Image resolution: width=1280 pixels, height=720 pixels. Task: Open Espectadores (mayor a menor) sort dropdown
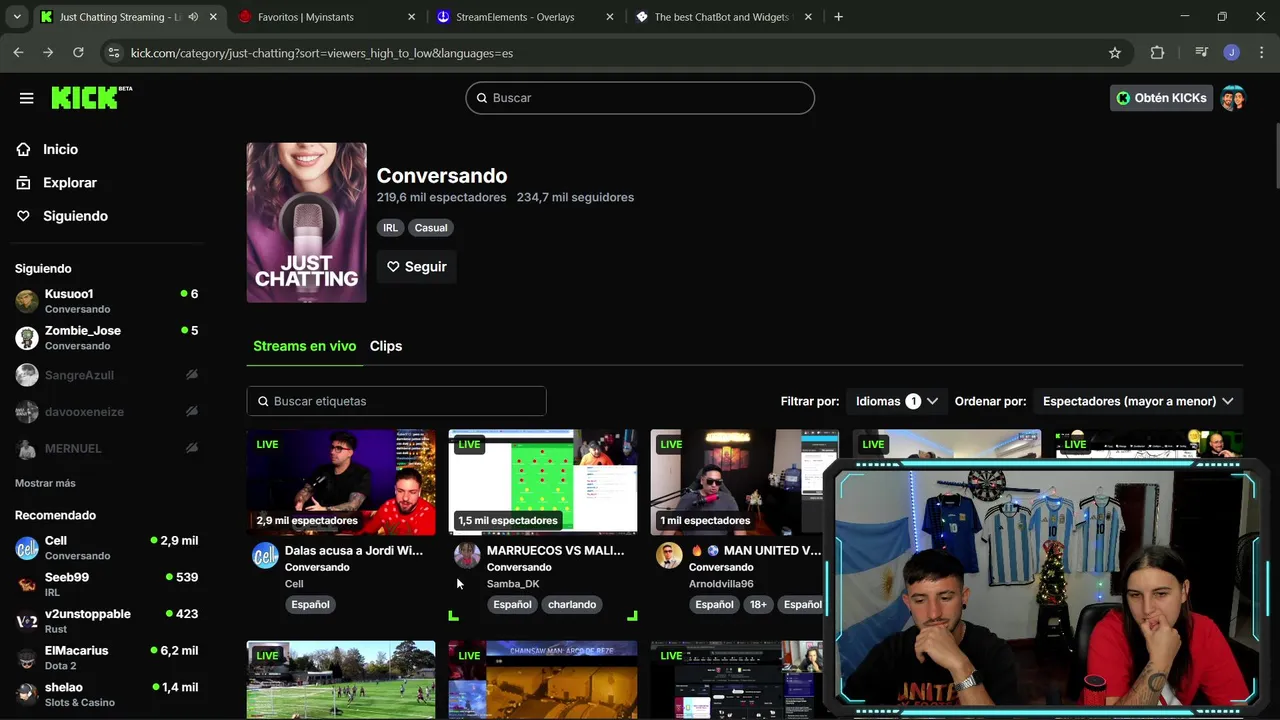tap(1138, 401)
